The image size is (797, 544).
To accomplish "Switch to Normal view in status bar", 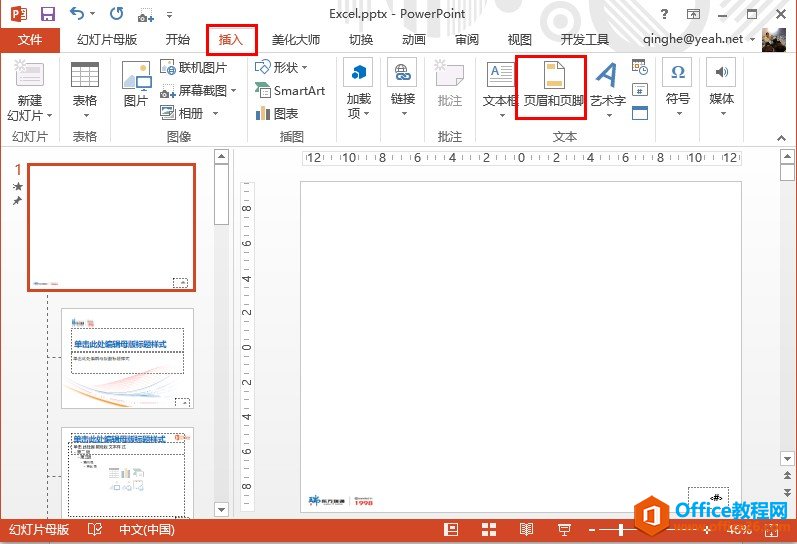I will [x=451, y=530].
